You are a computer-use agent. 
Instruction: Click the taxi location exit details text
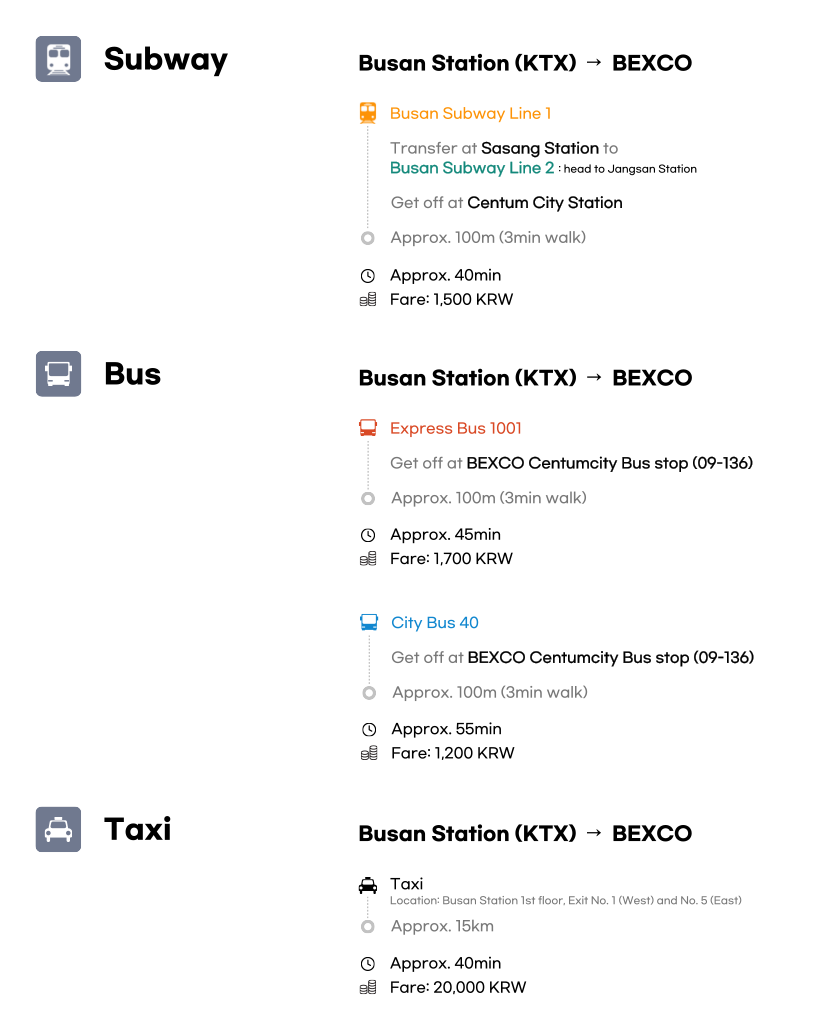point(566,900)
